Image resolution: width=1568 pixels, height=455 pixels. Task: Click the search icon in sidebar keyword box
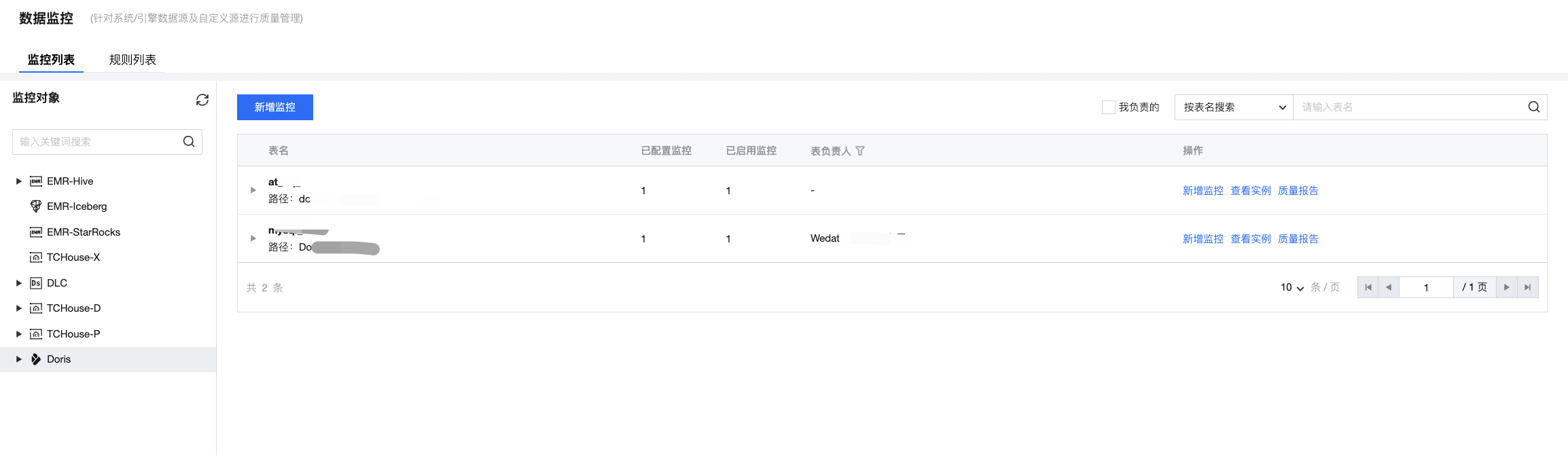point(189,141)
